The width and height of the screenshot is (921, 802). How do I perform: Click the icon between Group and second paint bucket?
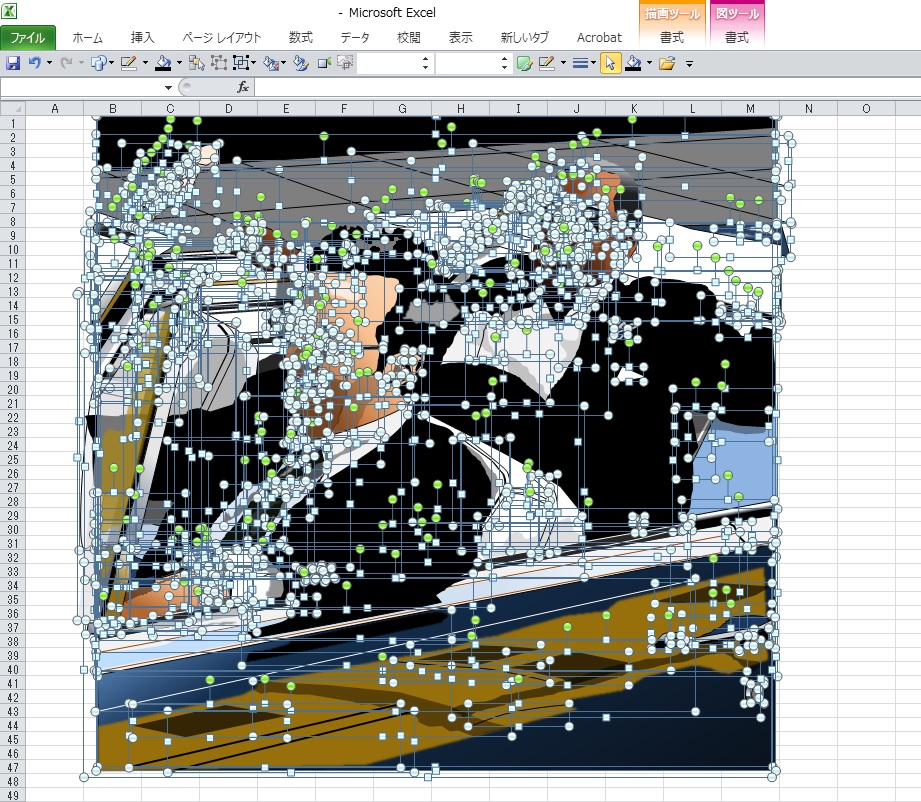point(271,63)
